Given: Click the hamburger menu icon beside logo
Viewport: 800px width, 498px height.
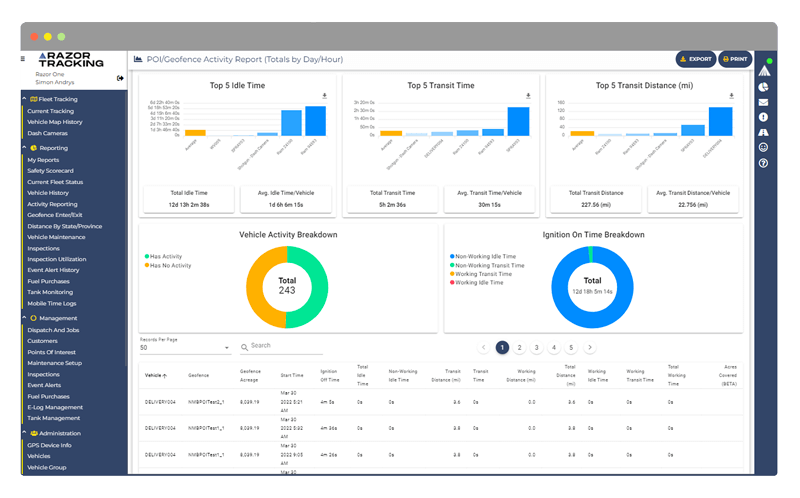Looking at the screenshot, I should (23, 59).
